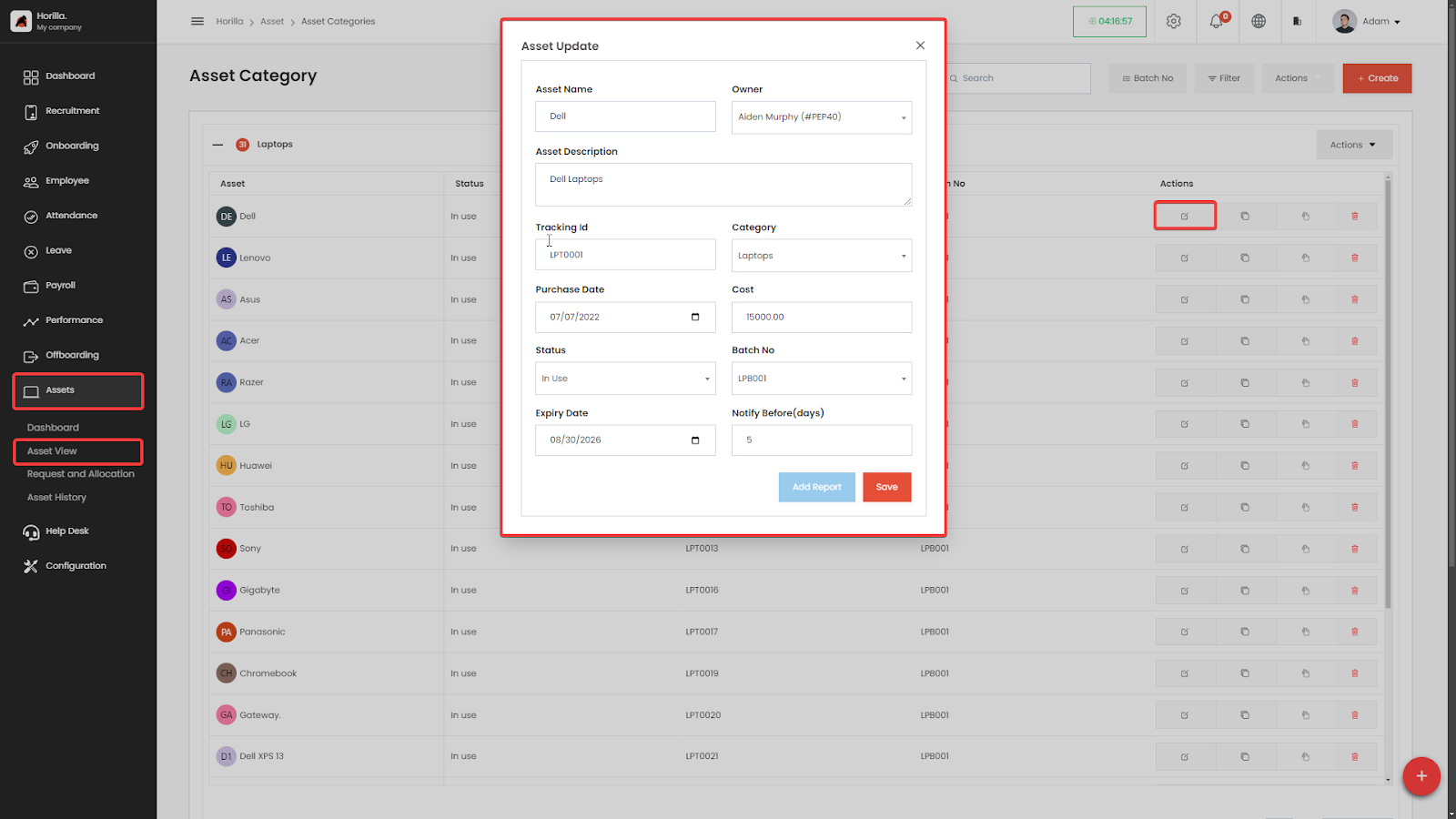Click the Tracking Id field

625,255
